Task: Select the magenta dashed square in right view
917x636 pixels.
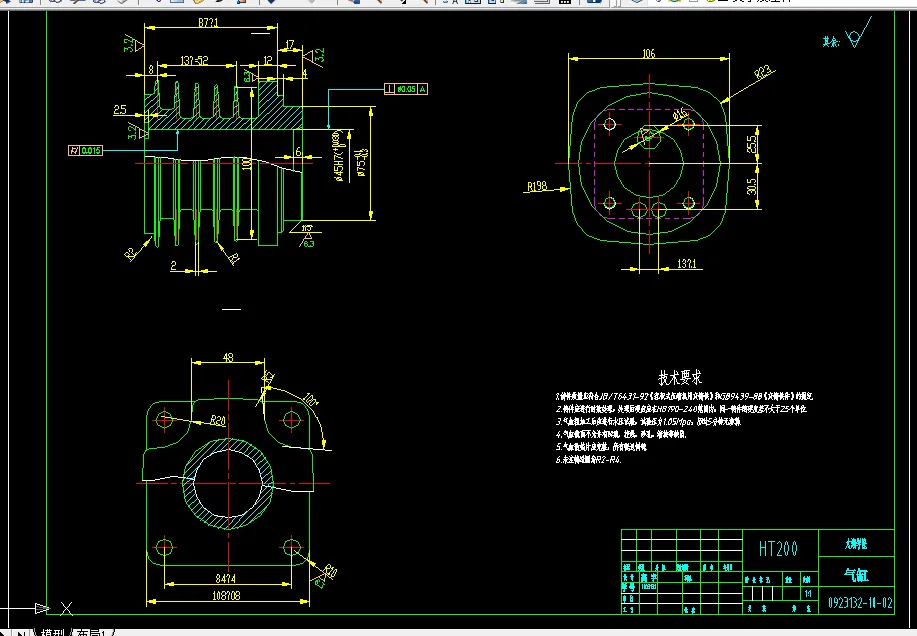Action: 649,163
